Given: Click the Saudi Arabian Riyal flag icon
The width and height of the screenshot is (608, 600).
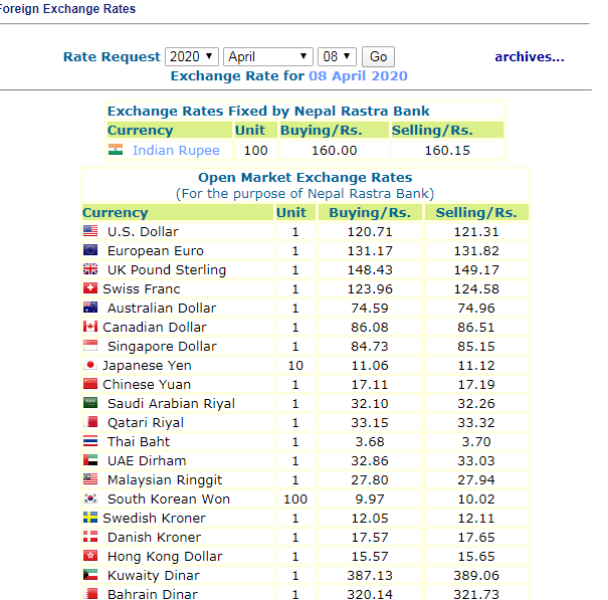Looking at the screenshot, I should [x=90, y=403].
